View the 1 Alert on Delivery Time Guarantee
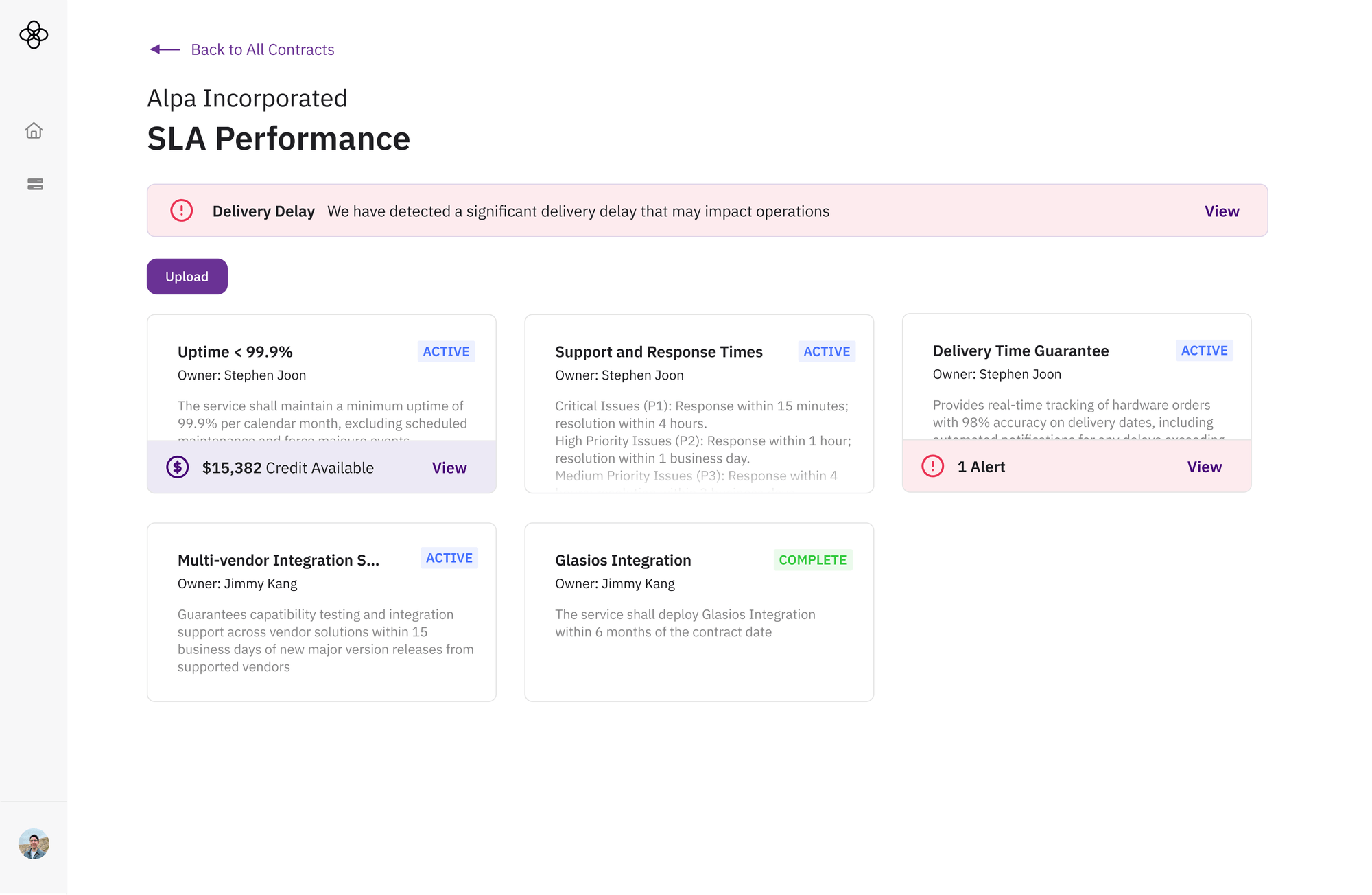 1204,466
